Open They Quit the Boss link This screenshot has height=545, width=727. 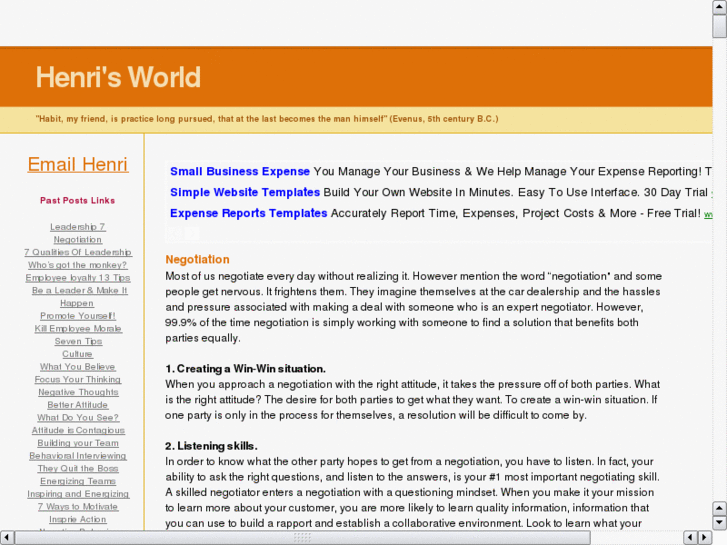pos(78,468)
